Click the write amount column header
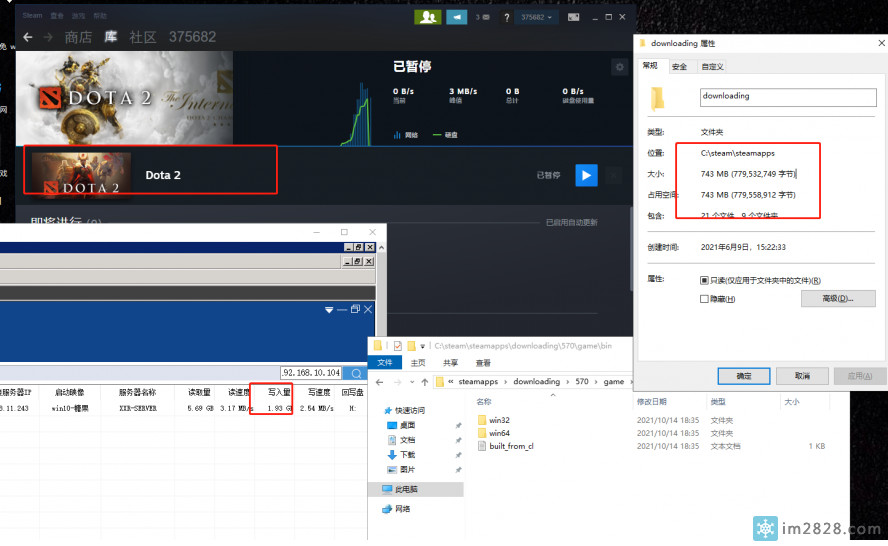Screen dimensions: 888x546 [x=279, y=392]
